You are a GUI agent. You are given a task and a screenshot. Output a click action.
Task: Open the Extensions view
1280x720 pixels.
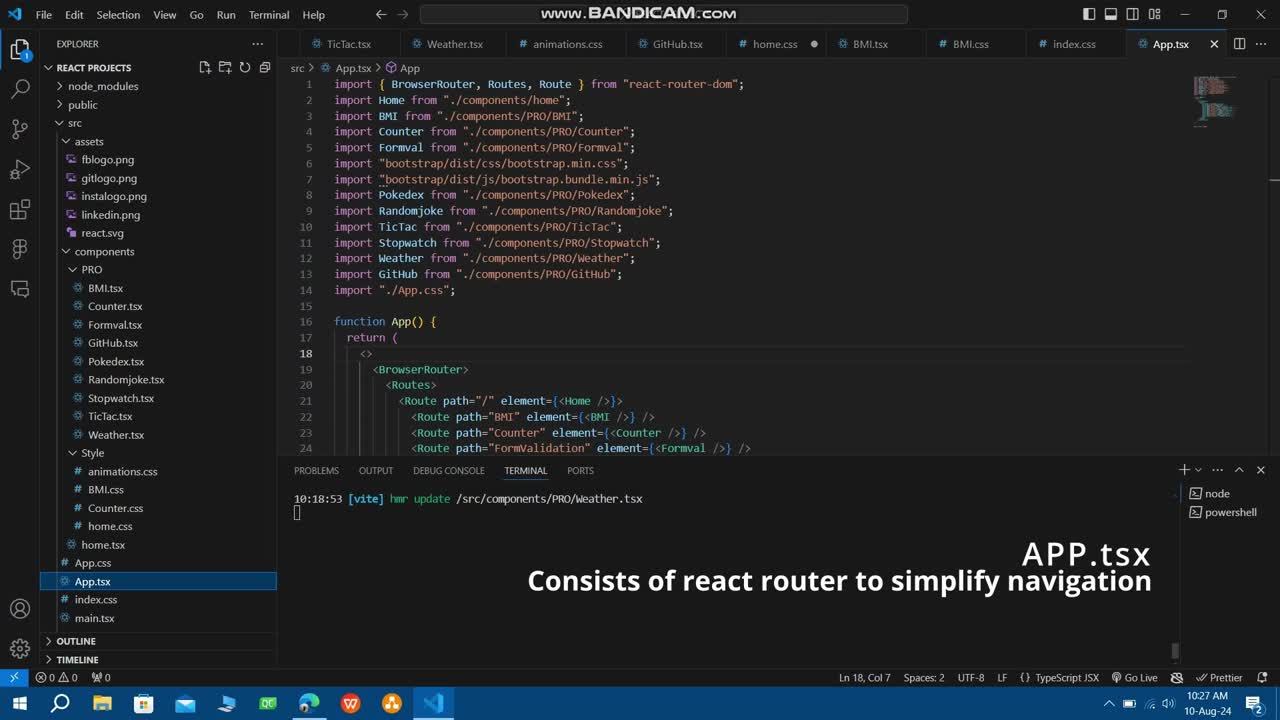[x=20, y=209]
